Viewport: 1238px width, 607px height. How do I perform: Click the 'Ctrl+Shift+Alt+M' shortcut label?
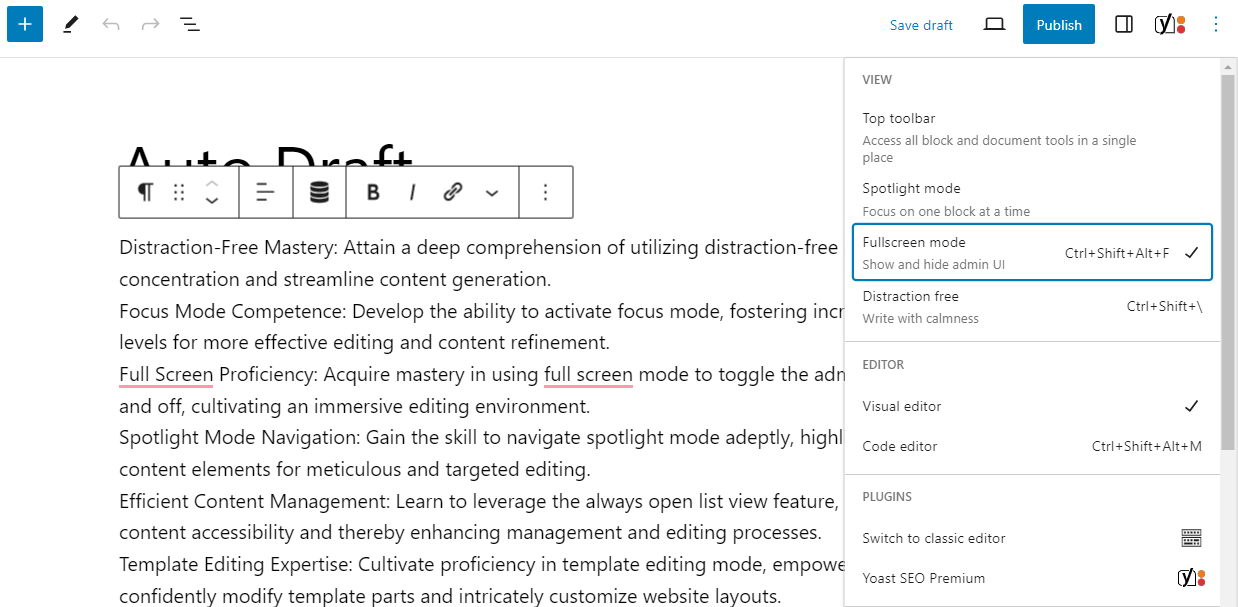[1147, 446]
